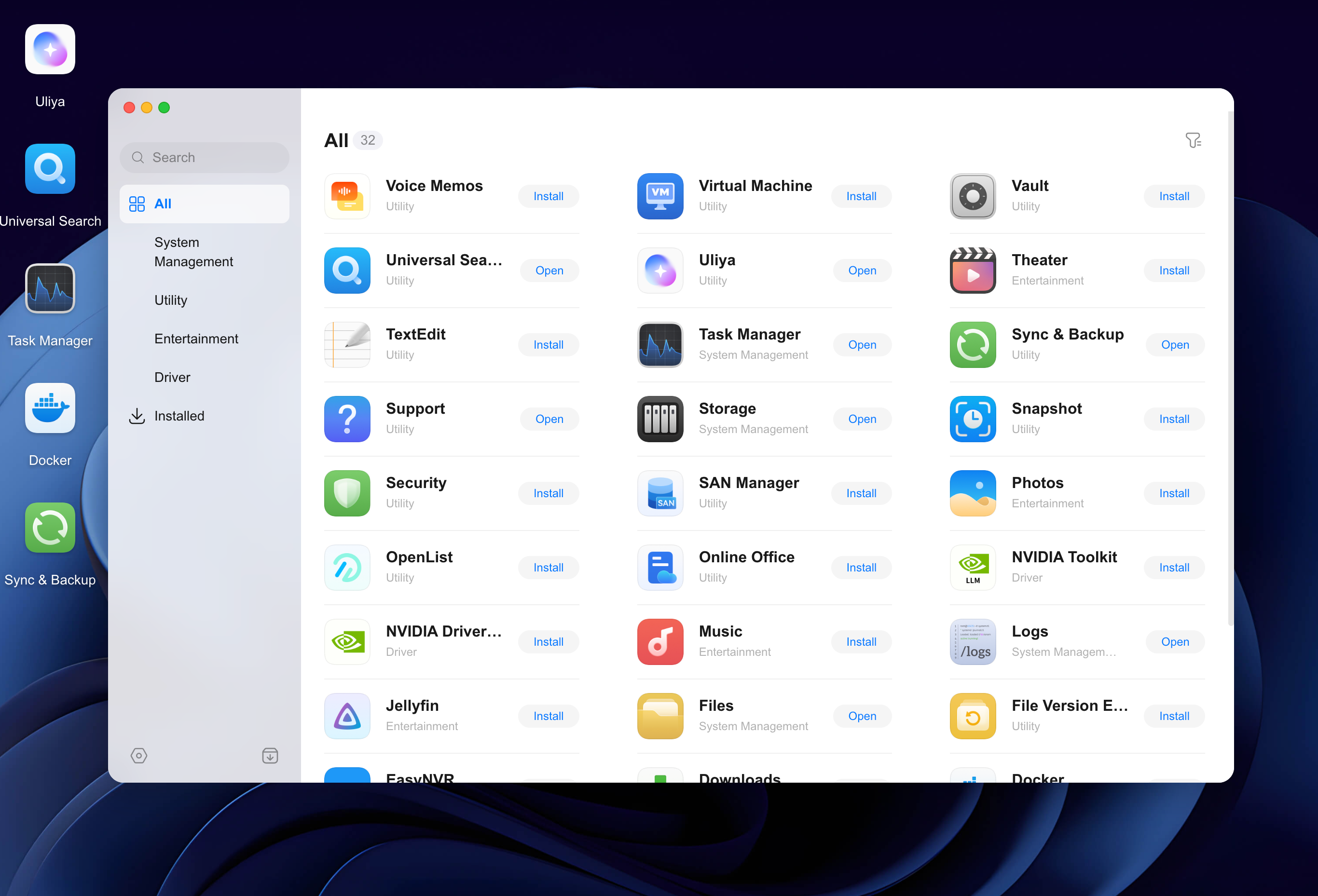Open the Files app
The width and height of the screenshot is (1318, 896).
tap(862, 716)
